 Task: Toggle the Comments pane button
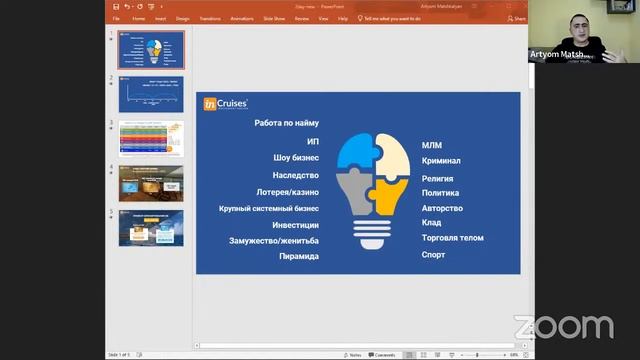[x=382, y=355]
